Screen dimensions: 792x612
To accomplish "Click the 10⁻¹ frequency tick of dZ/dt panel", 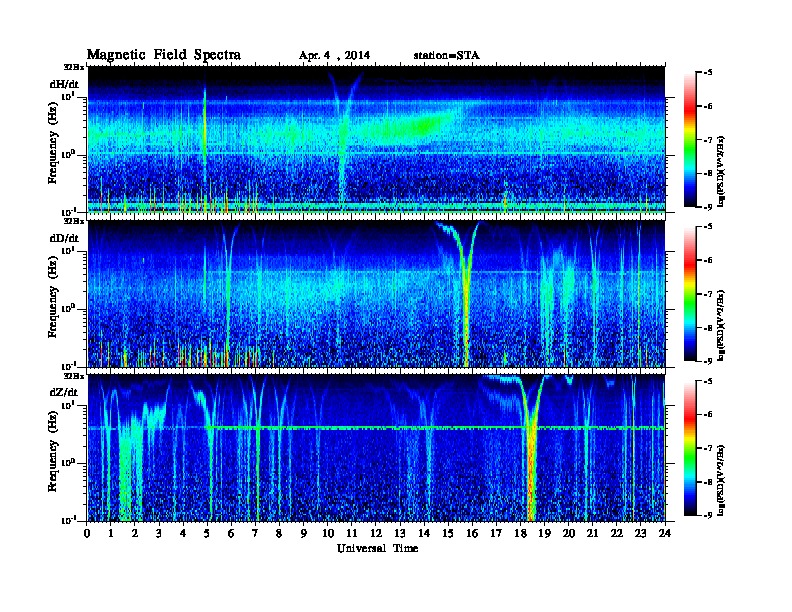I will click(x=67, y=520).
